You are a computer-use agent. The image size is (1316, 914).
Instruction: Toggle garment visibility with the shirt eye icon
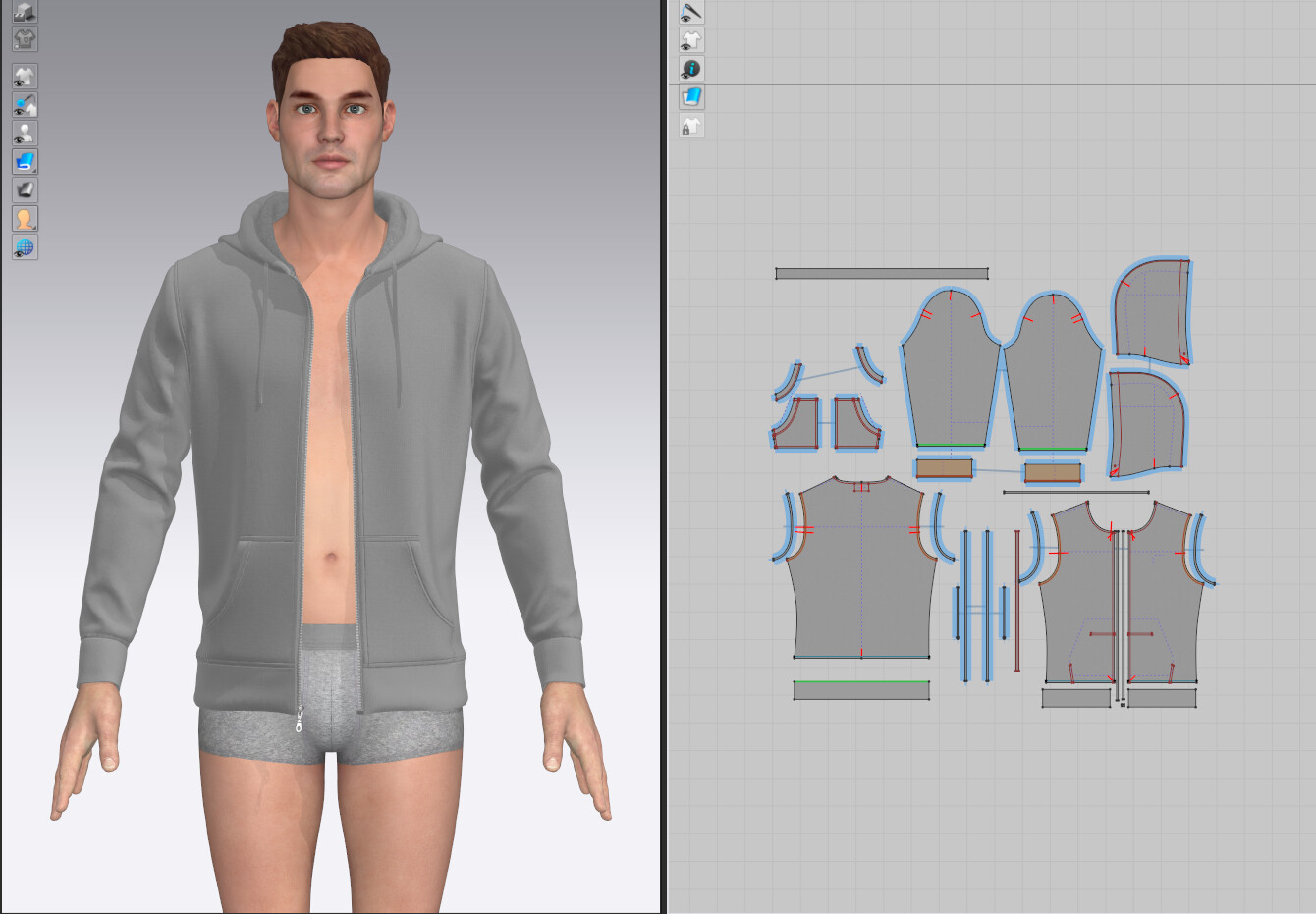(24, 74)
